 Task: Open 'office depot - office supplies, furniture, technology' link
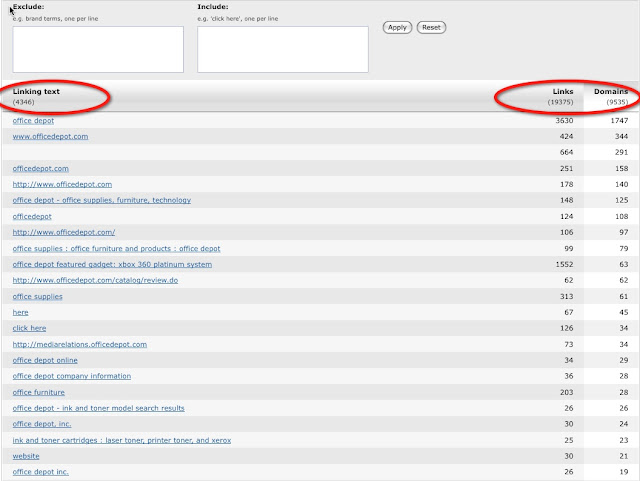[x=102, y=200]
